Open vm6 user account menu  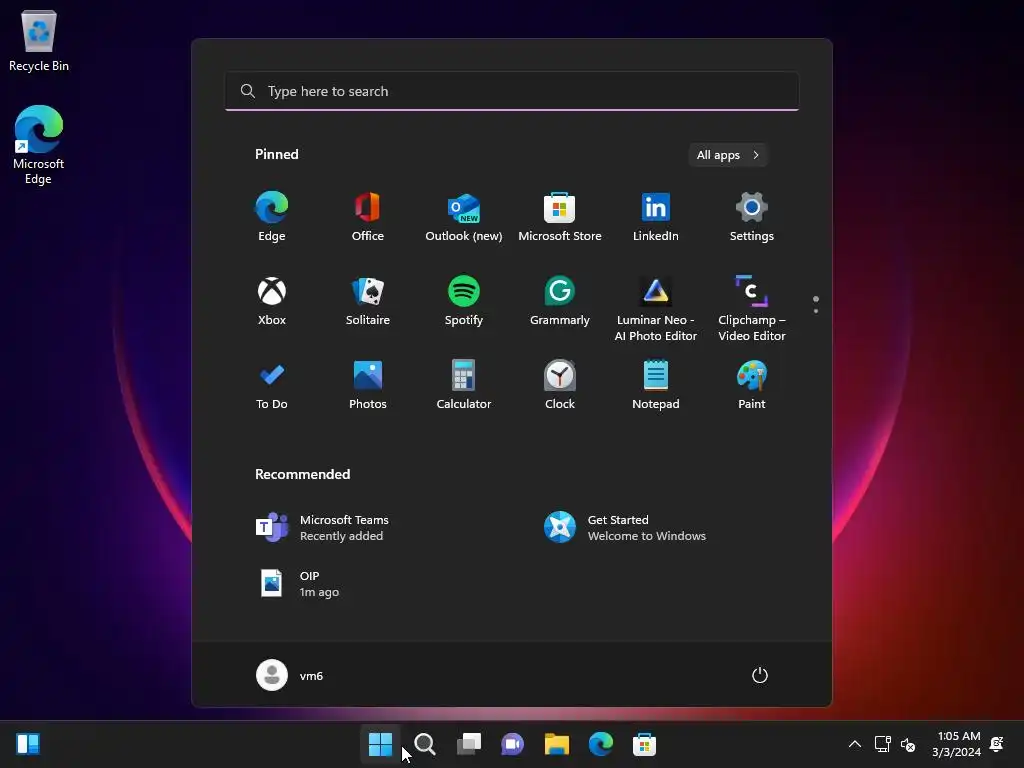point(290,675)
